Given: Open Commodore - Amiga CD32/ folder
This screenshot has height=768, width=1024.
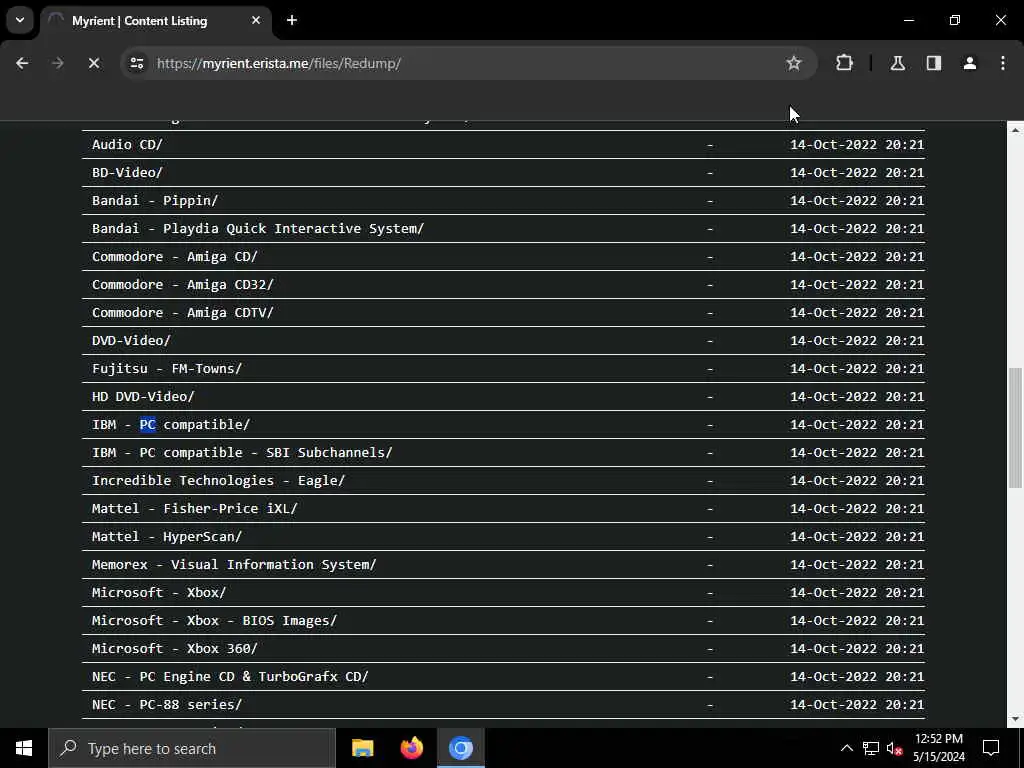Looking at the screenshot, I should tap(183, 285).
